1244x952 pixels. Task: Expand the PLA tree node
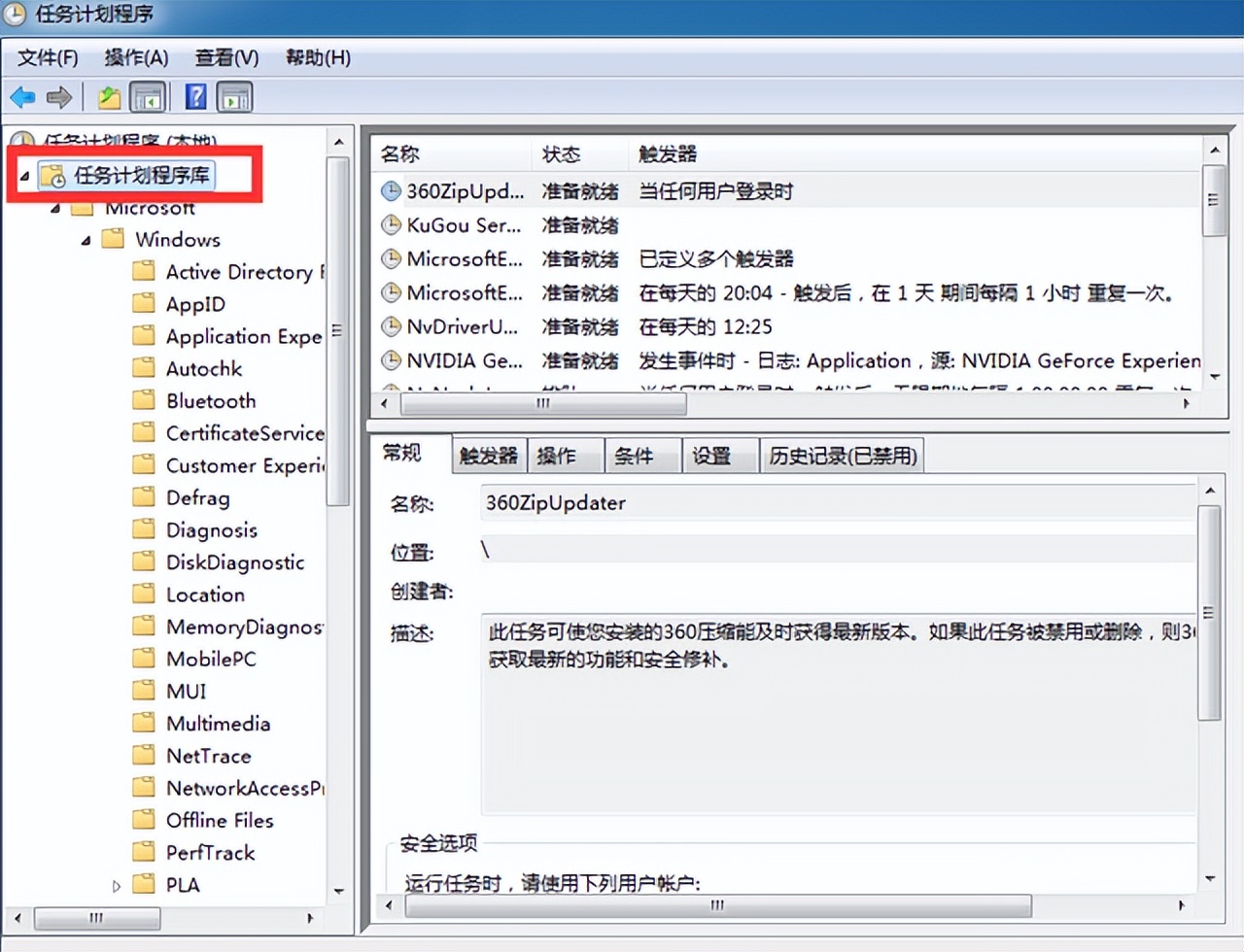pos(116,884)
